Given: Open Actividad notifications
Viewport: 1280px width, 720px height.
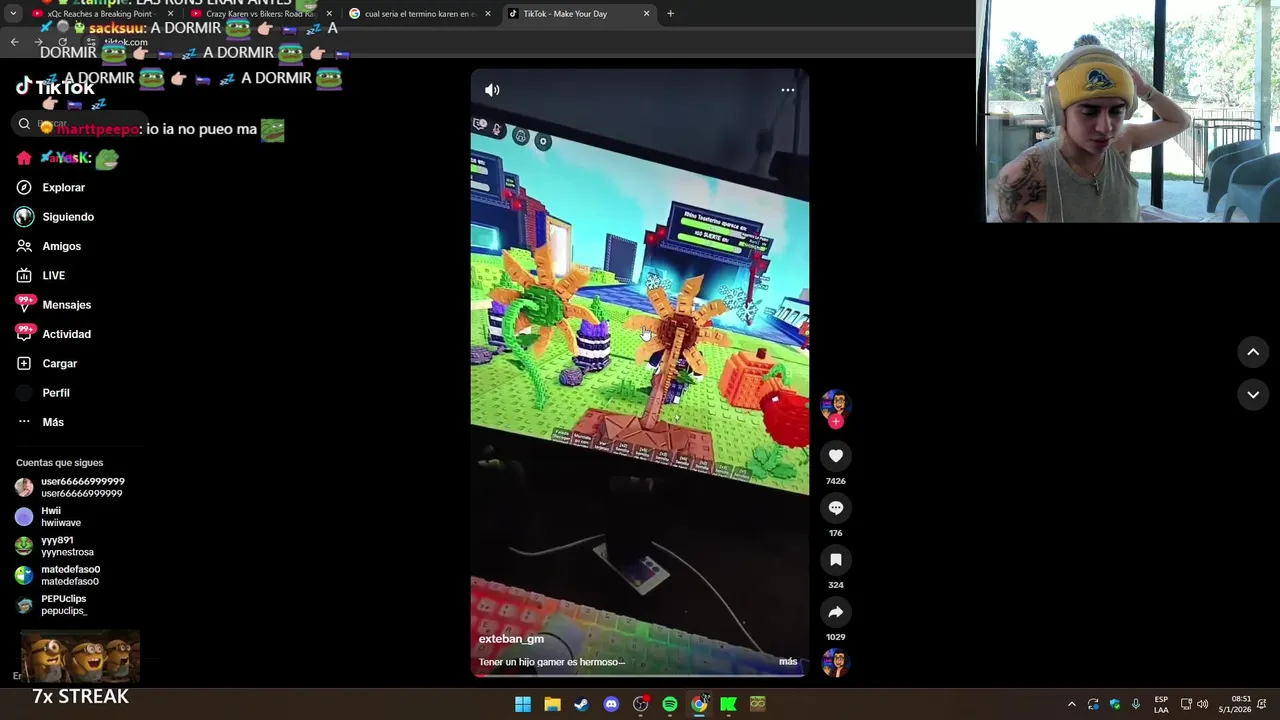Looking at the screenshot, I should 67,334.
